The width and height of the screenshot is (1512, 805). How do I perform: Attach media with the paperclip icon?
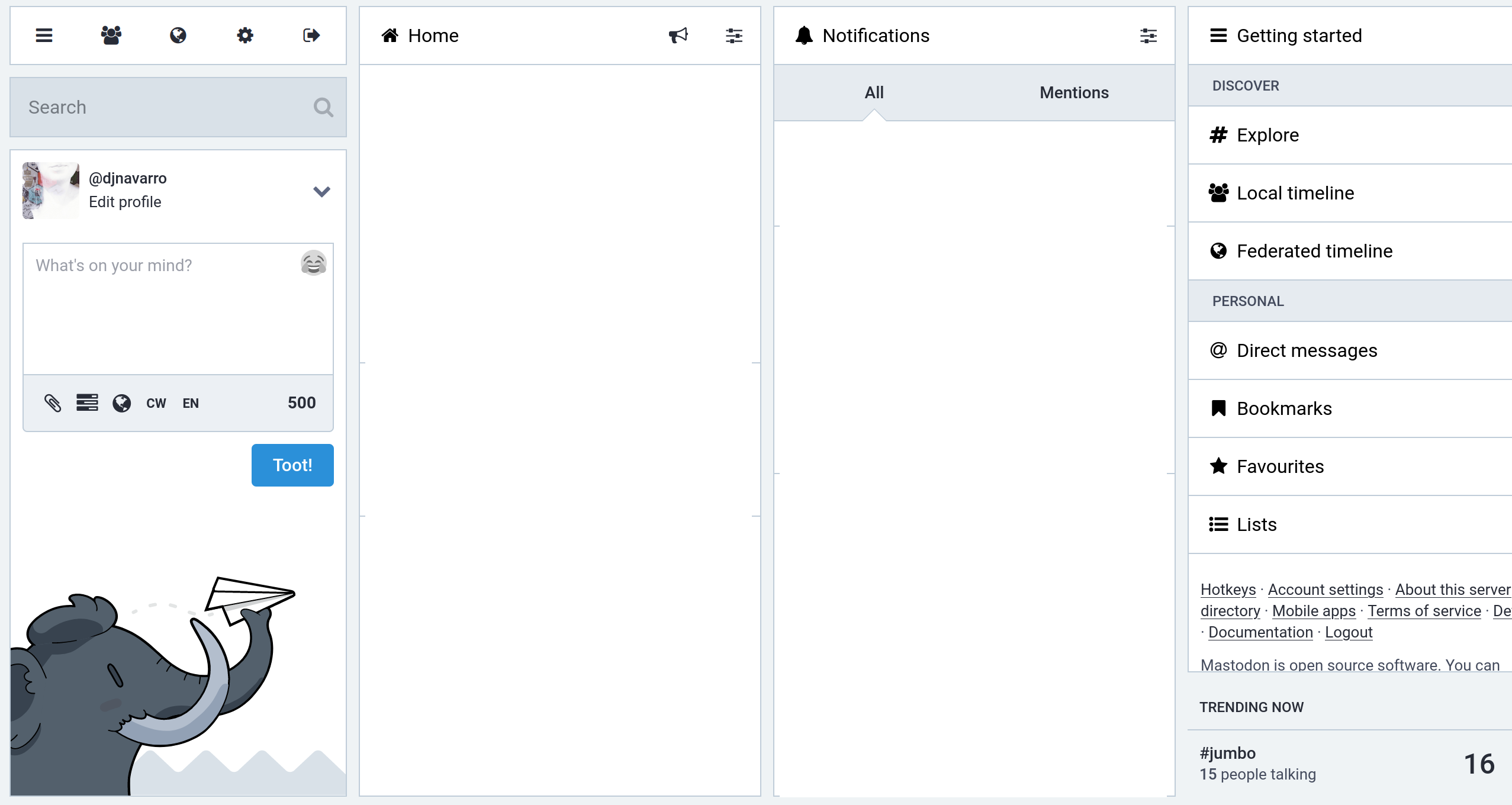(x=53, y=403)
